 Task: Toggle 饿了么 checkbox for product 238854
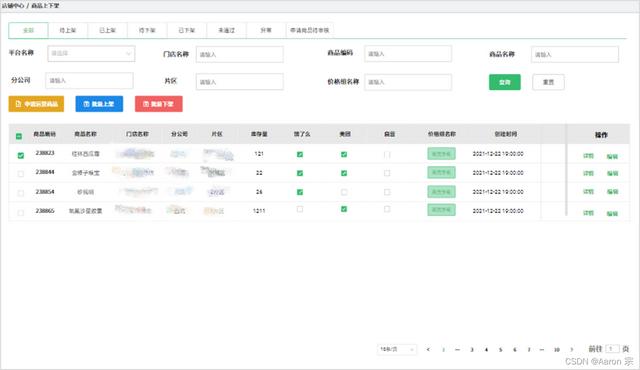pyautogui.click(x=300, y=192)
